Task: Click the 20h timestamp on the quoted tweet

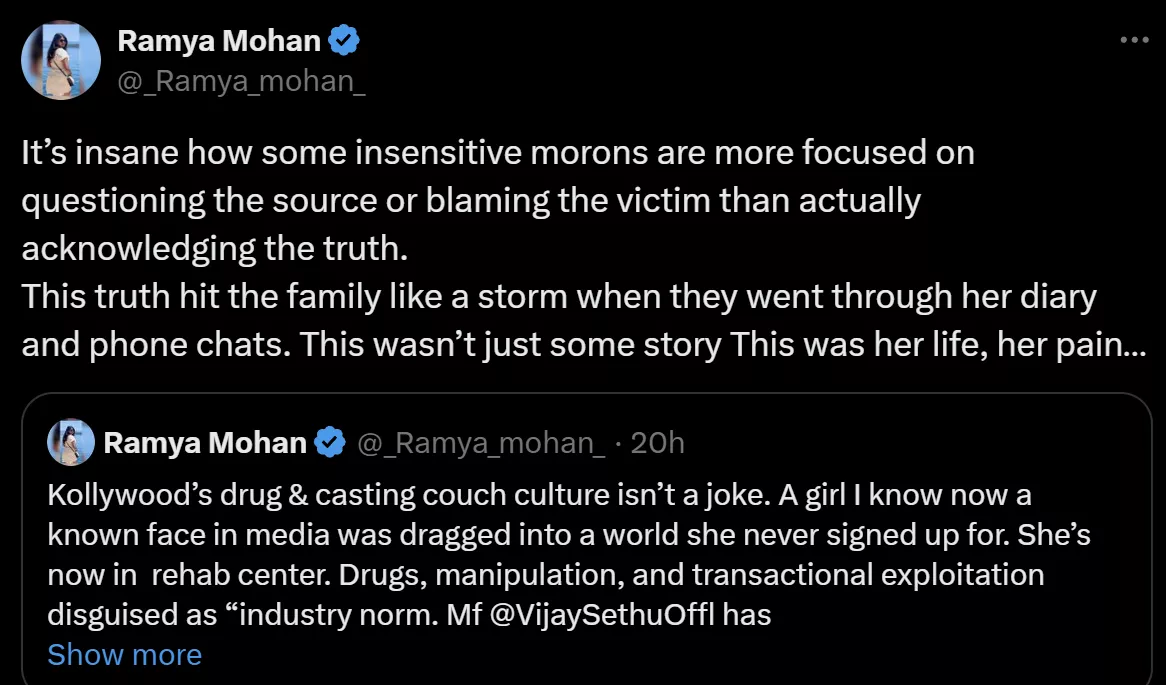Action: [658, 443]
